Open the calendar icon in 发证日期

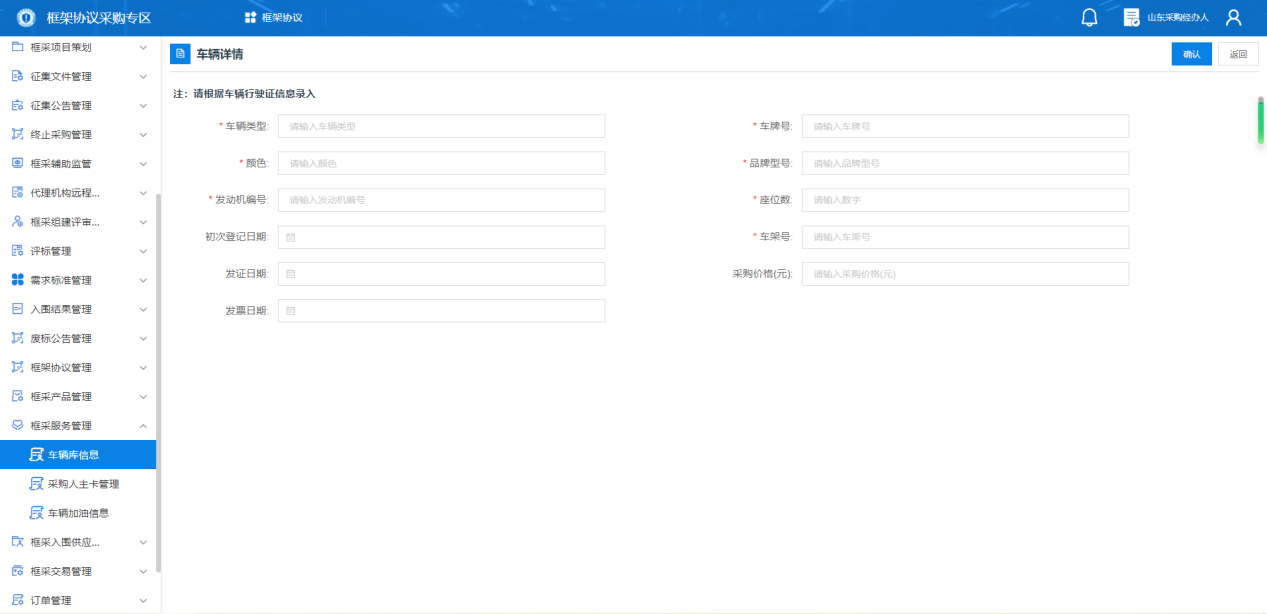tap(291, 274)
